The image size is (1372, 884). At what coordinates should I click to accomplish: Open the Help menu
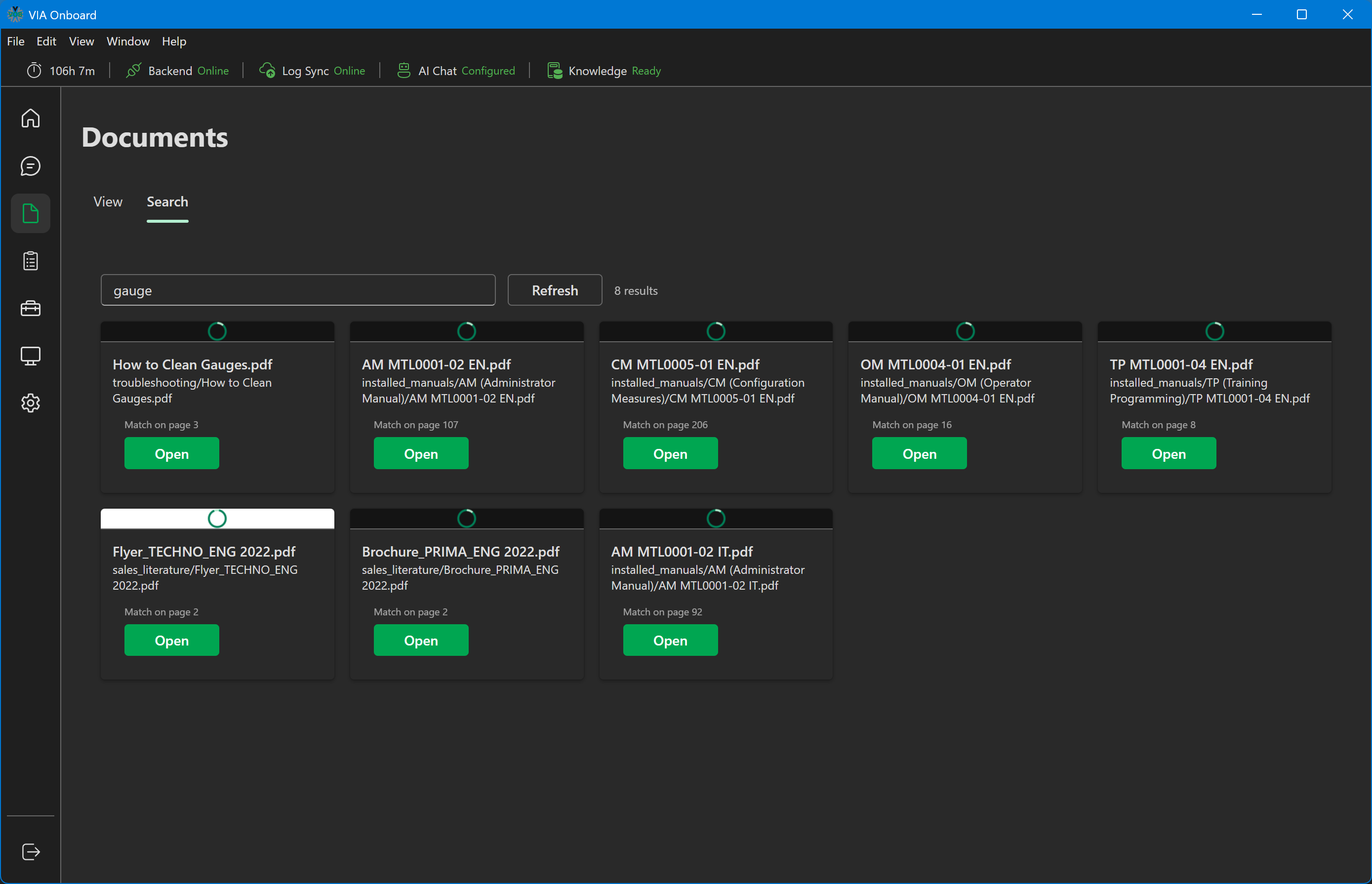174,41
